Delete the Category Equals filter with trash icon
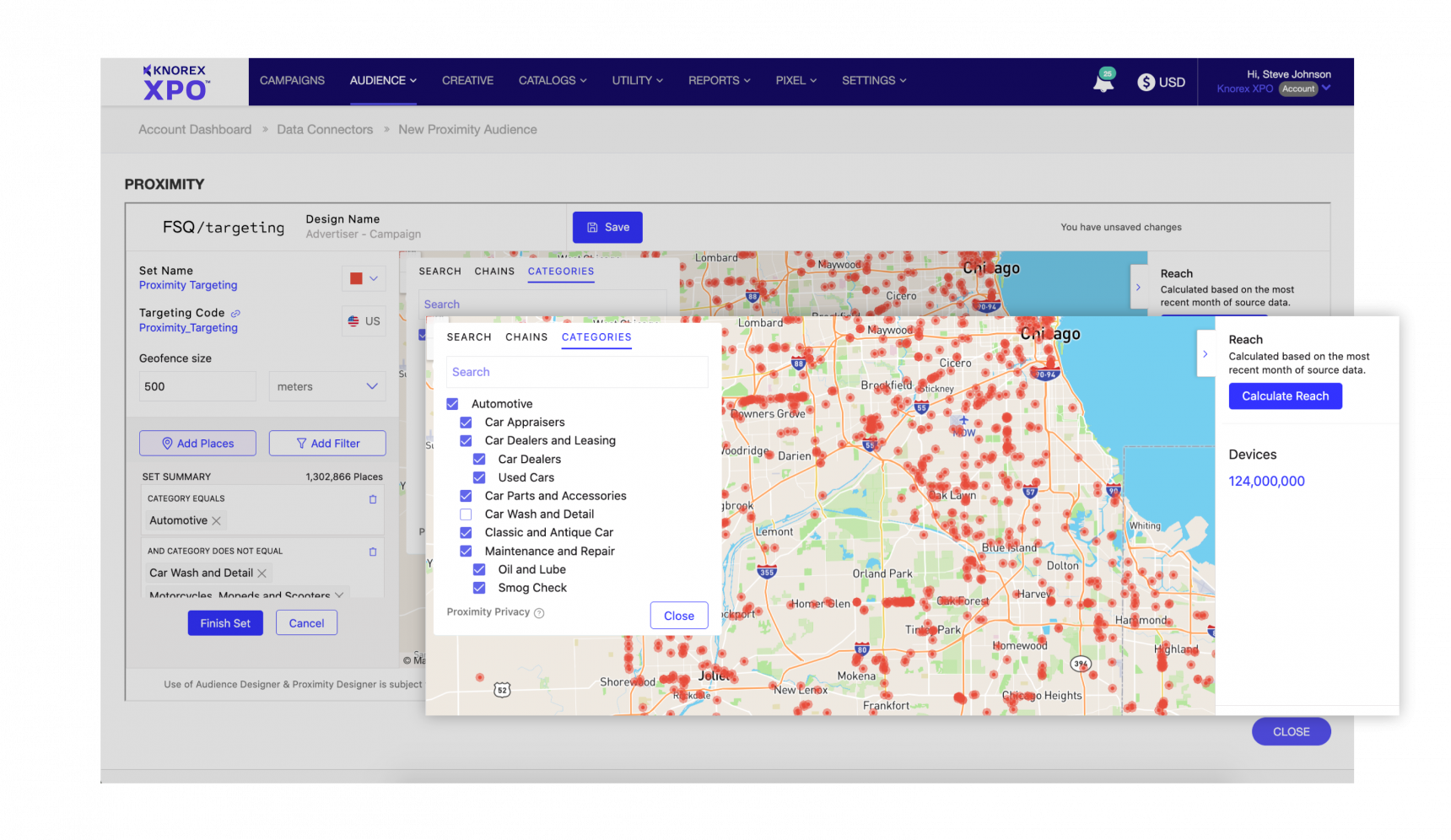 [x=373, y=499]
